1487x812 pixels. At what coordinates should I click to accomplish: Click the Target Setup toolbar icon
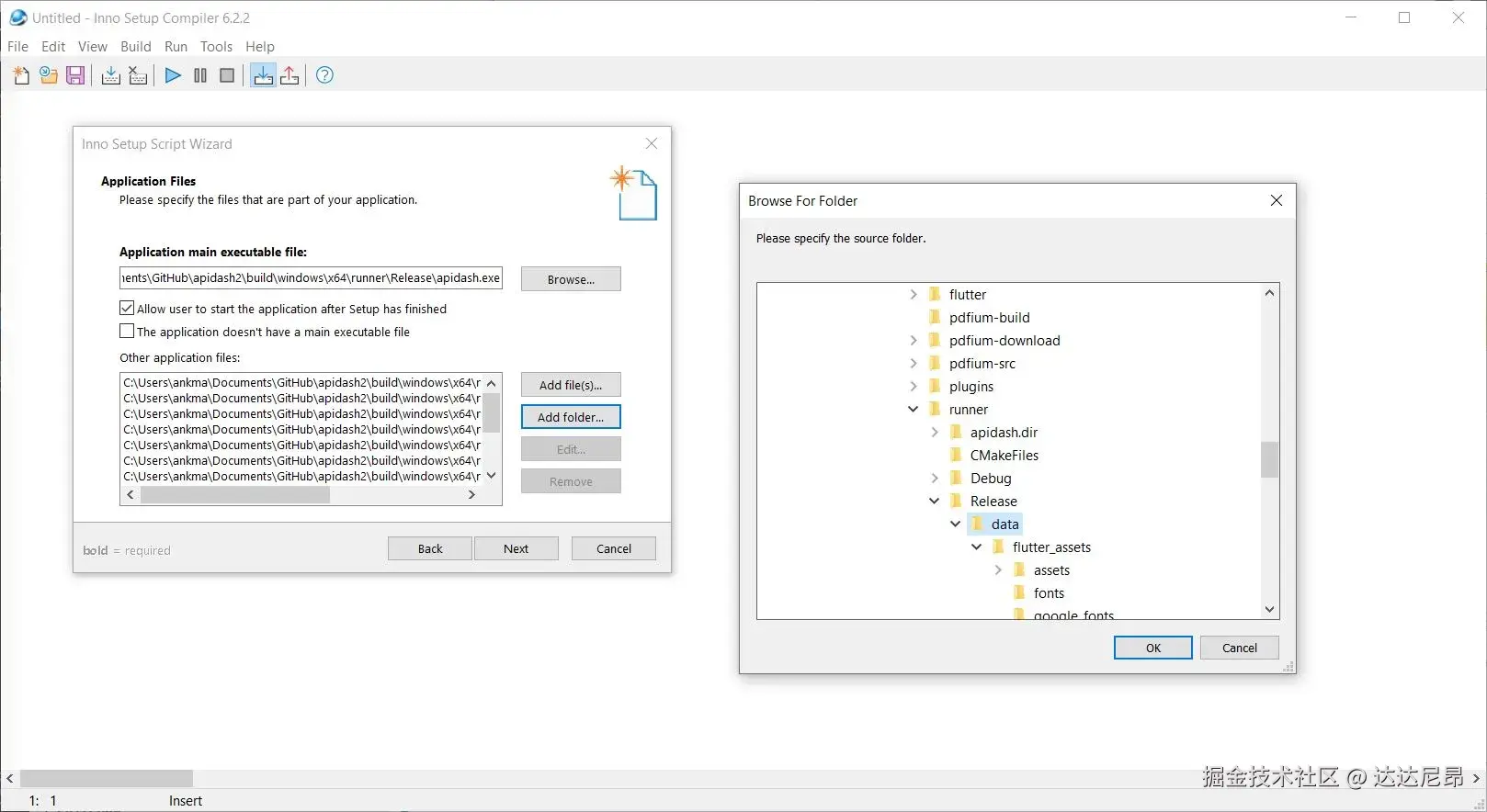(x=263, y=75)
